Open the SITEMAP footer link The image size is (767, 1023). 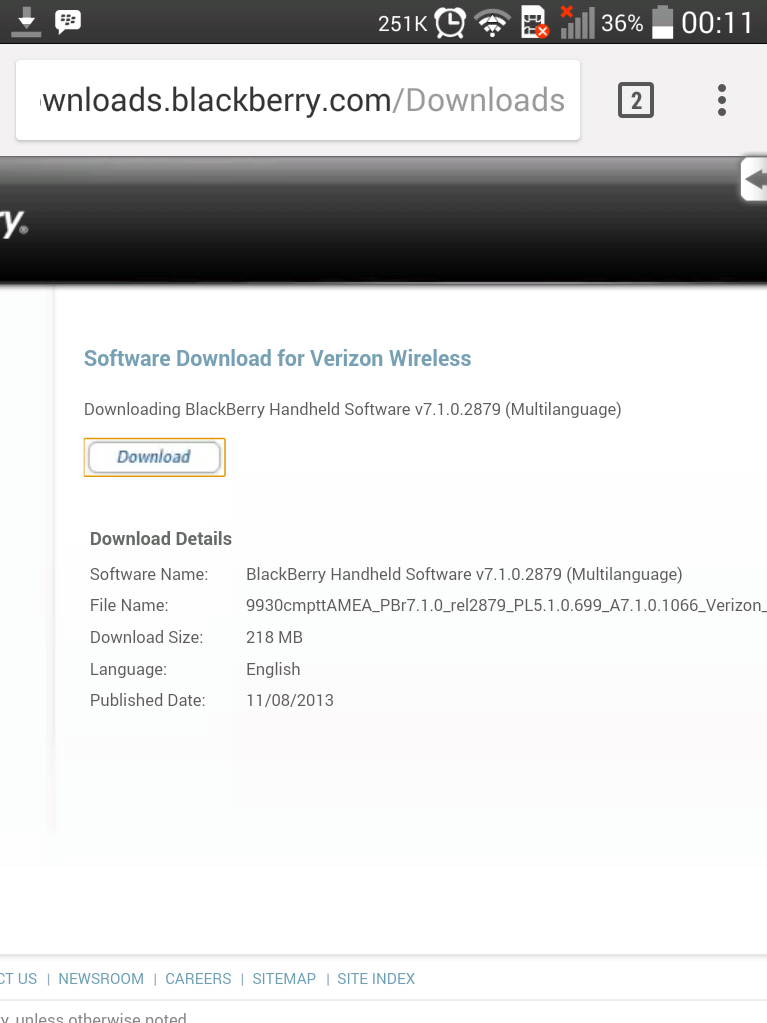pyautogui.click(x=284, y=979)
